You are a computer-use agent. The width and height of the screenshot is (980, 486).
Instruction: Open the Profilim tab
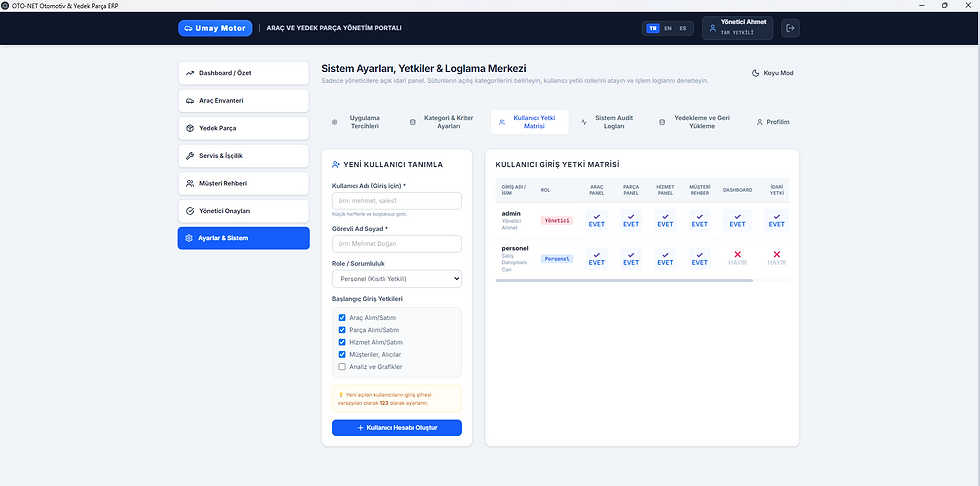[x=773, y=122]
